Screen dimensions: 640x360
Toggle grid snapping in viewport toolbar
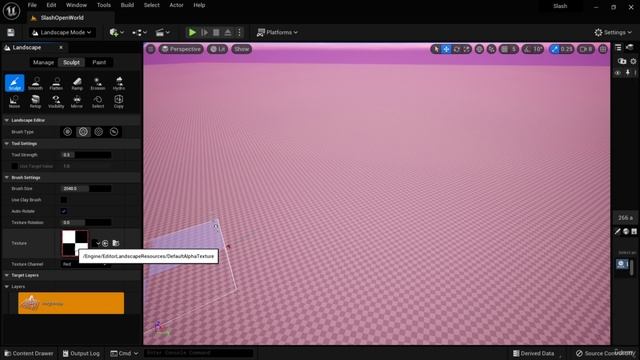pyautogui.click(x=505, y=49)
